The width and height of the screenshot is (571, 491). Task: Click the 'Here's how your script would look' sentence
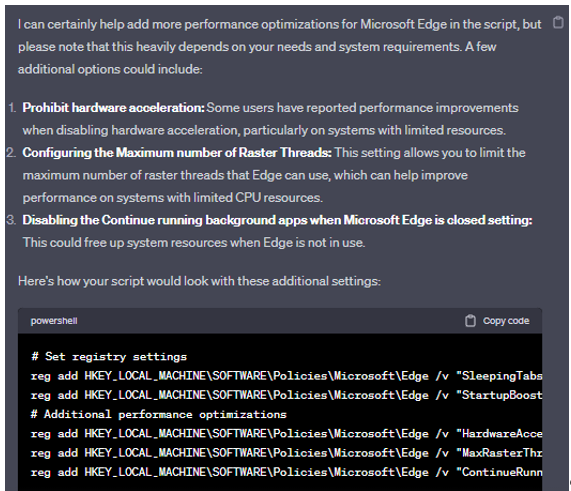[x=199, y=281]
